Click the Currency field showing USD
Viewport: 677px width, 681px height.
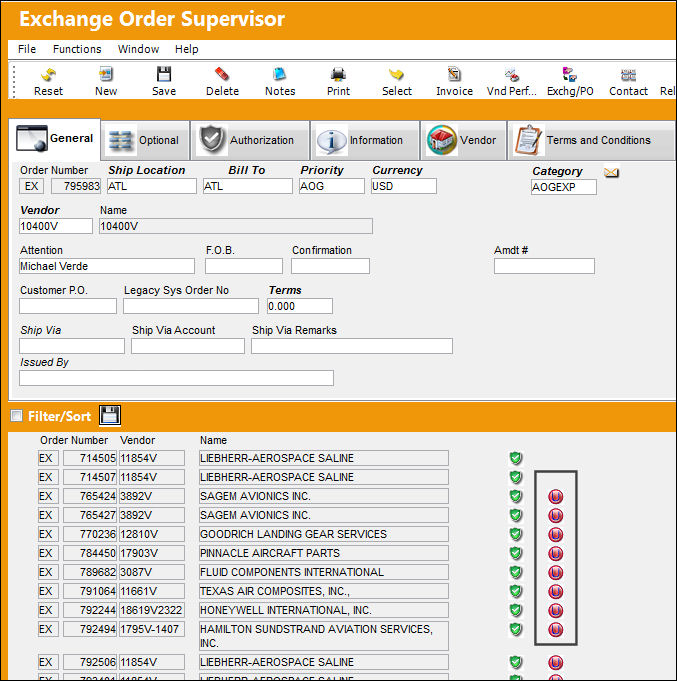click(403, 186)
